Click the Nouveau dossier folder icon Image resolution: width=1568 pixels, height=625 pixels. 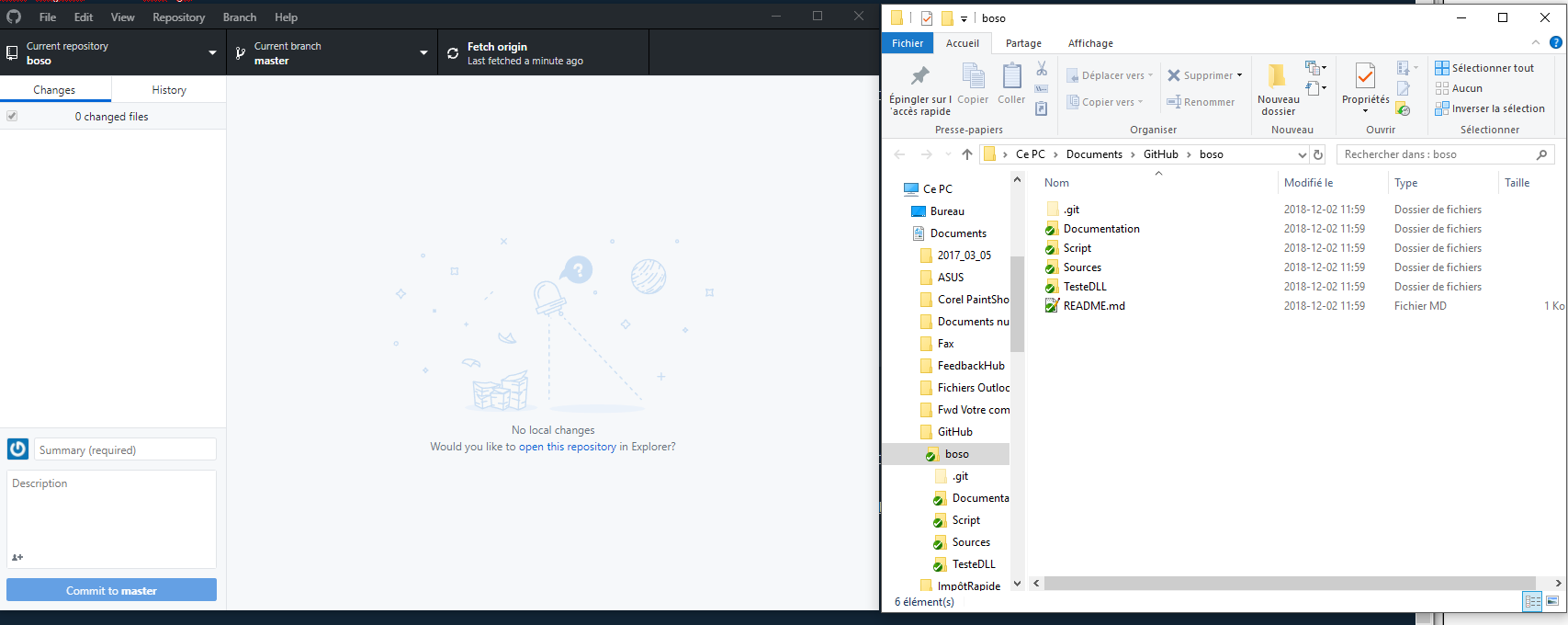pos(1277,75)
